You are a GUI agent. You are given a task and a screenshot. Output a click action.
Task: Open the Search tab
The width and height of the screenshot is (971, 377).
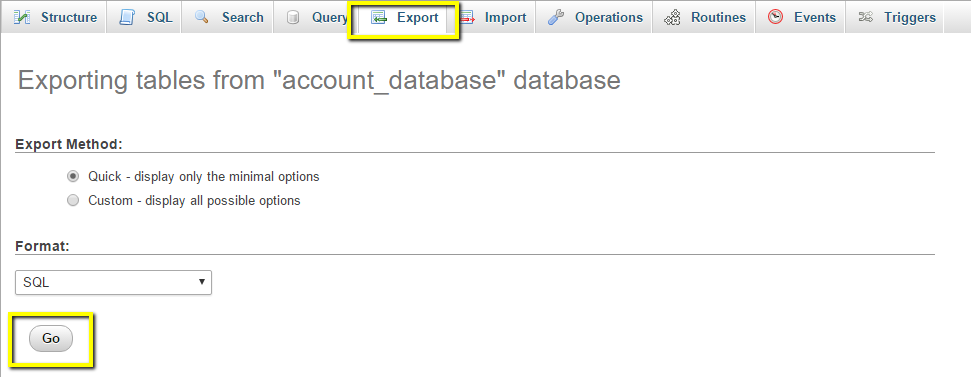[228, 17]
